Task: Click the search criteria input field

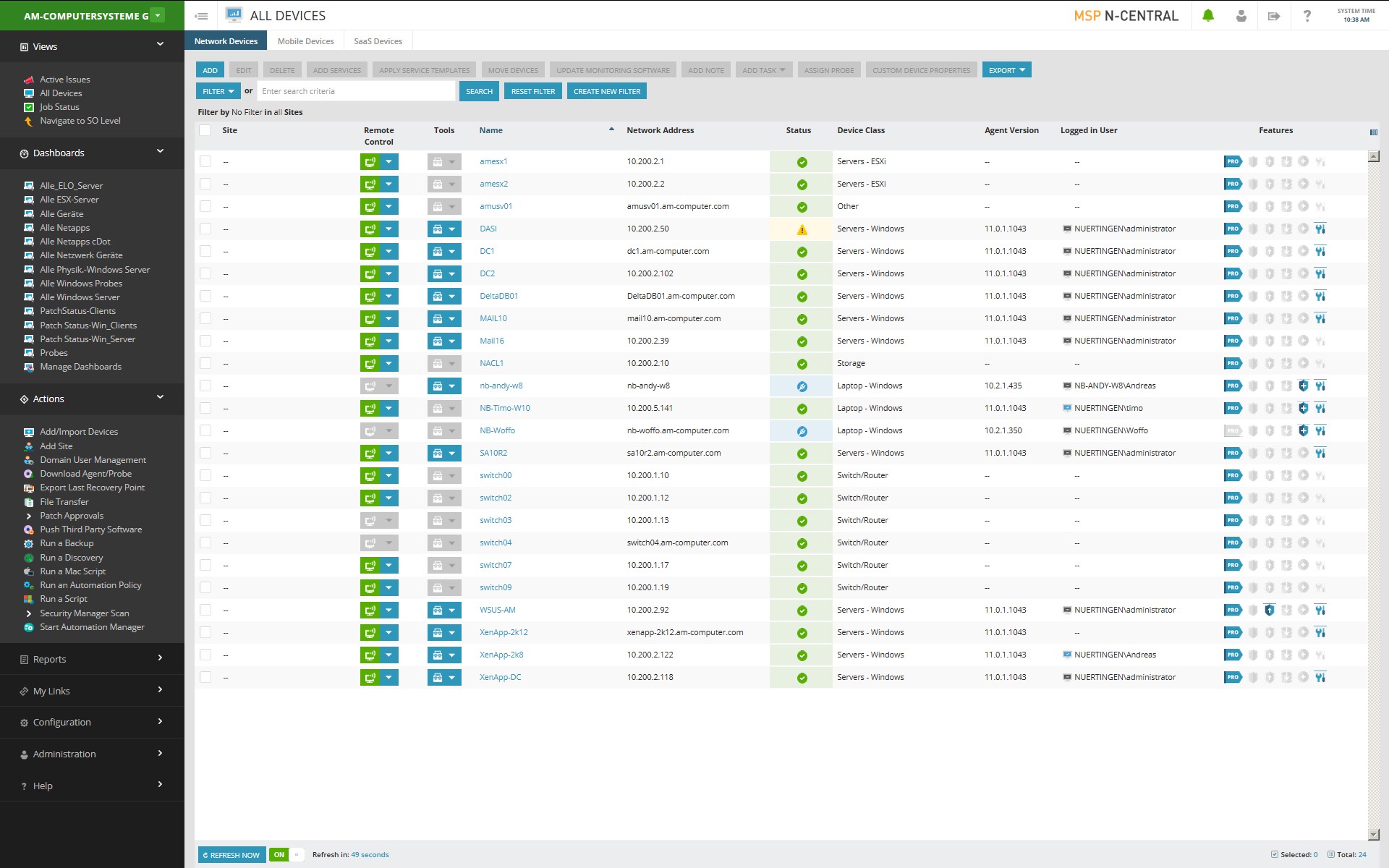Action: click(x=356, y=91)
